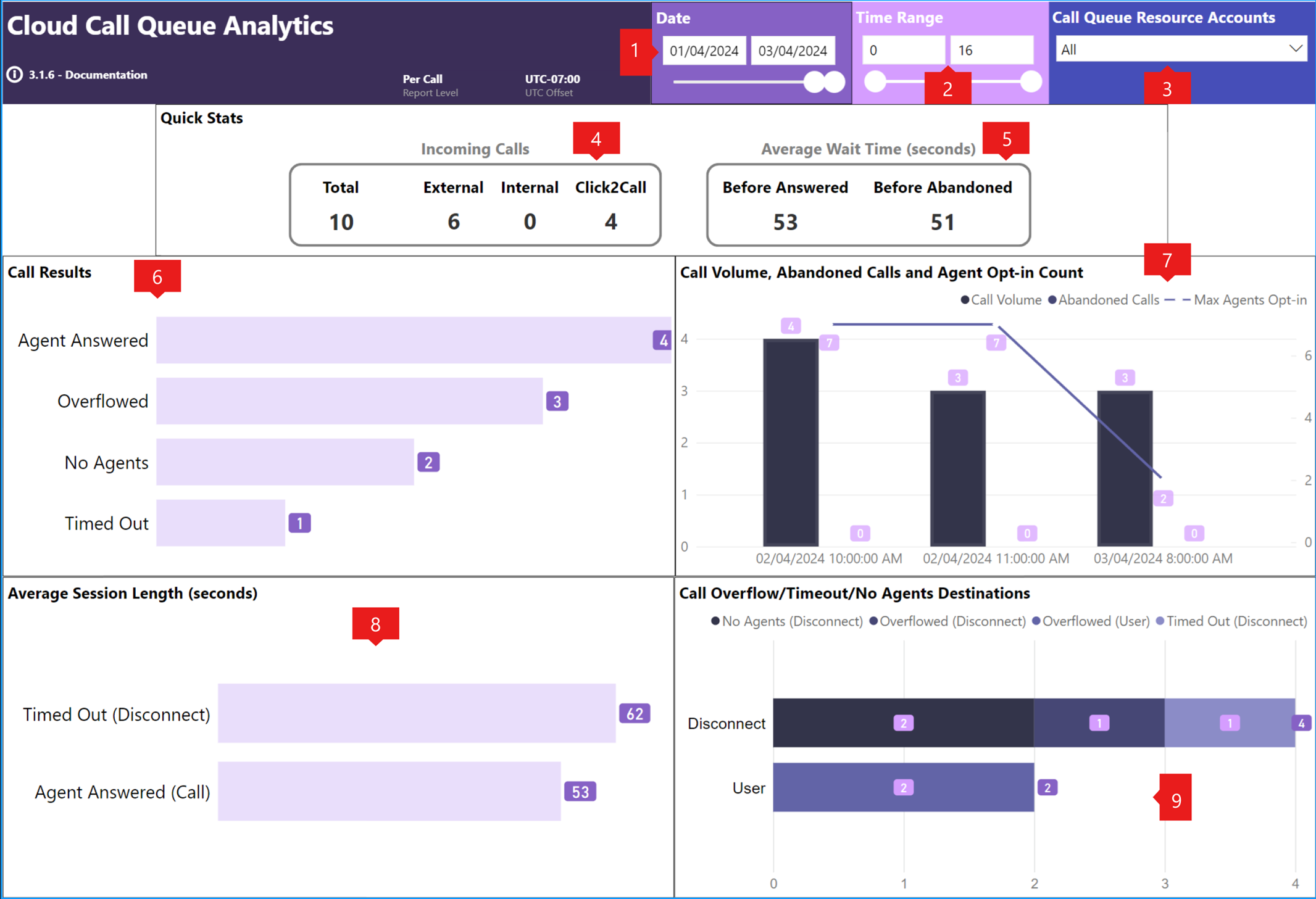Viewport: 1316px width, 899px height.
Task: Click the start date field 01/04/2024
Action: click(x=704, y=51)
